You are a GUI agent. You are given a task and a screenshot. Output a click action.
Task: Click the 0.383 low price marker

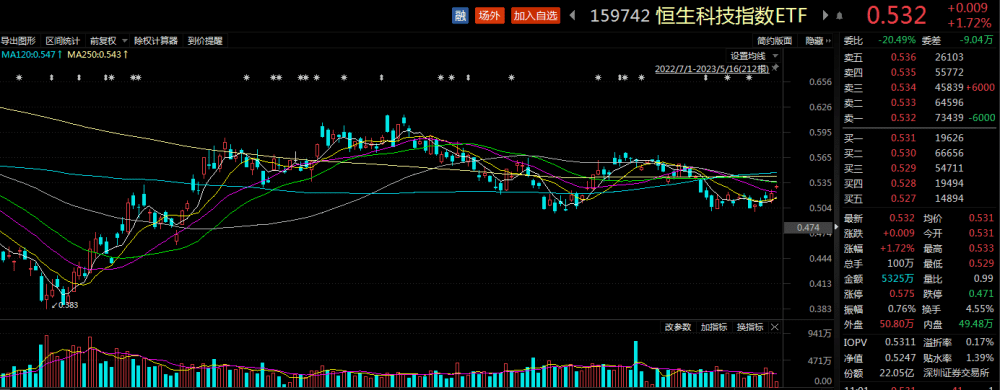point(66,306)
